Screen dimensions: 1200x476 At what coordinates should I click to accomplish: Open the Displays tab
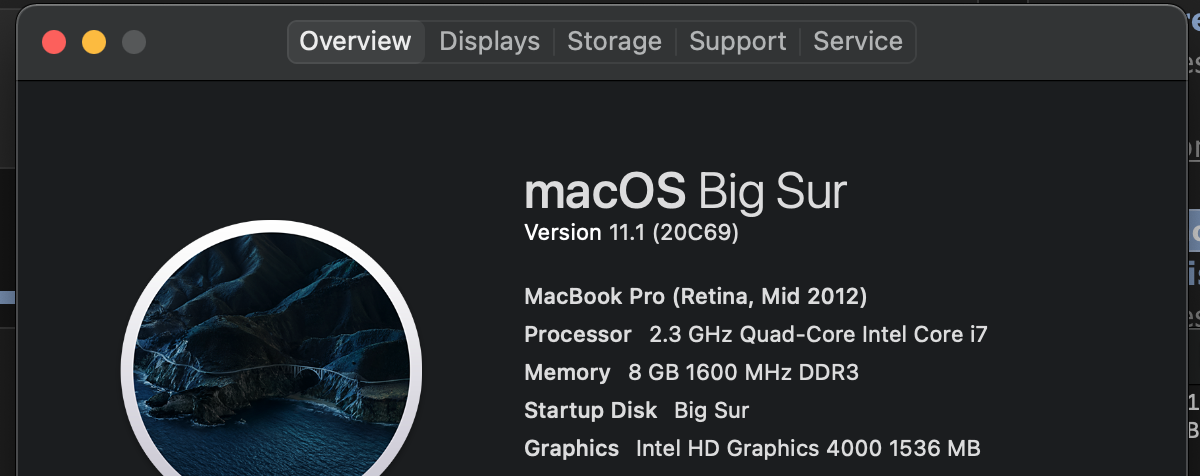[x=489, y=42]
